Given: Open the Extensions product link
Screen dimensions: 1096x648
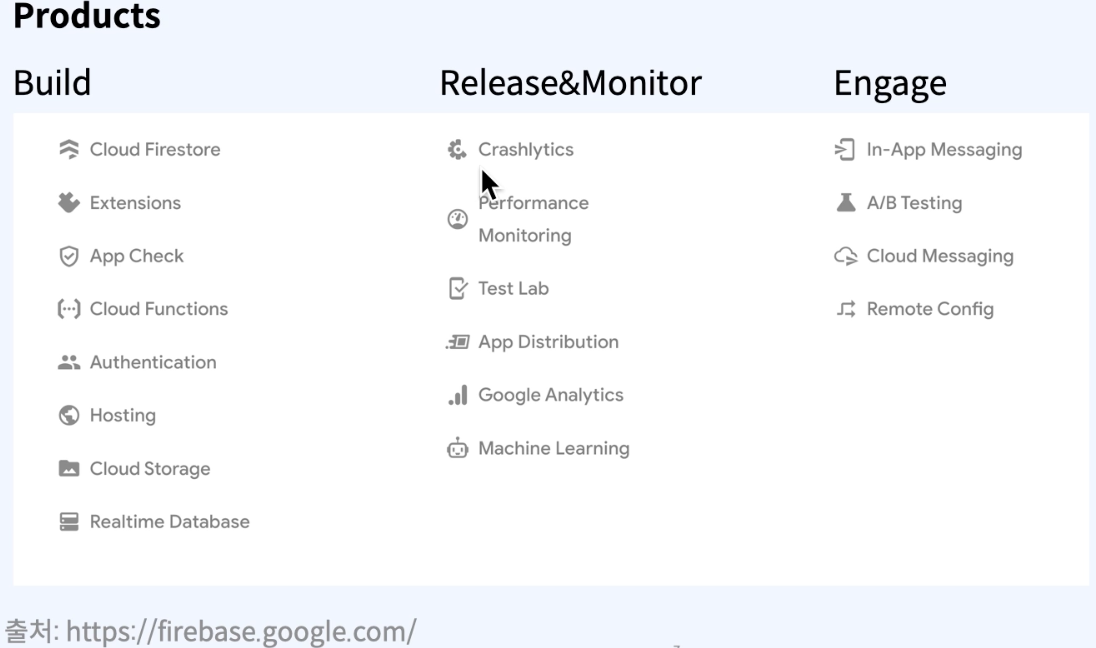Looking at the screenshot, I should (x=135, y=203).
